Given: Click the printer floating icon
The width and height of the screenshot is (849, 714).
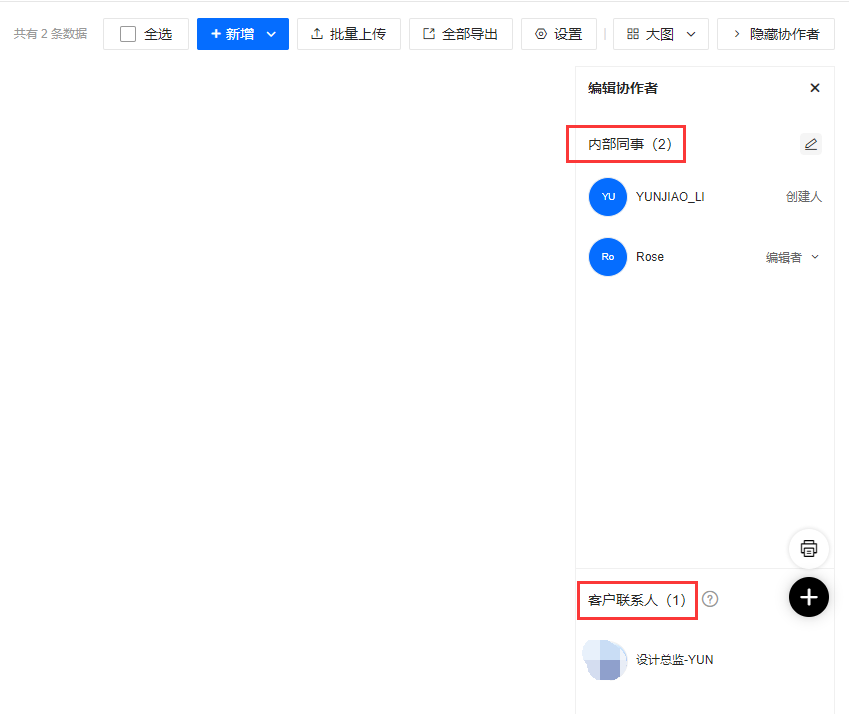Looking at the screenshot, I should (809, 548).
